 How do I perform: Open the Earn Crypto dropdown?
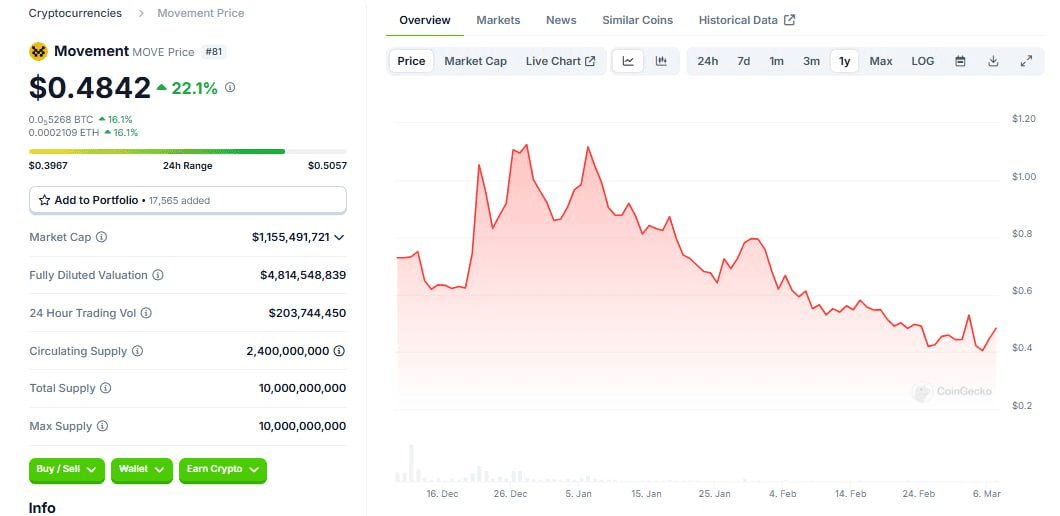point(223,469)
